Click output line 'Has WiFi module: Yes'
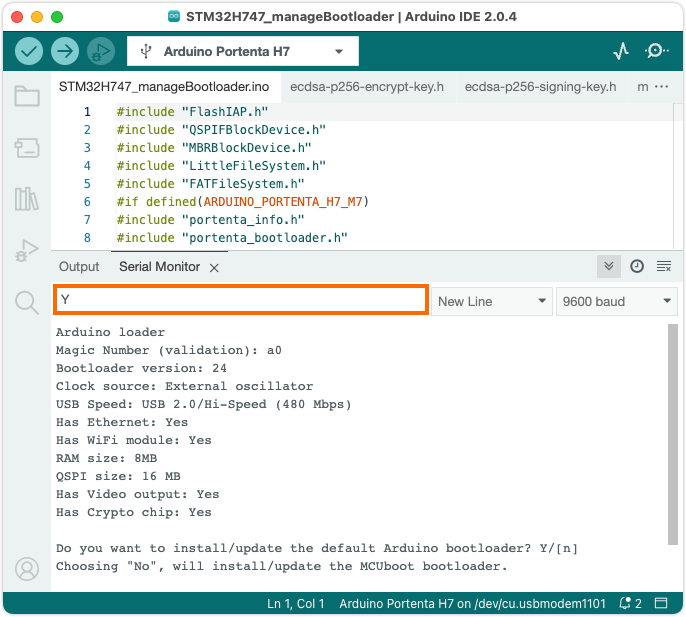 coord(133,440)
